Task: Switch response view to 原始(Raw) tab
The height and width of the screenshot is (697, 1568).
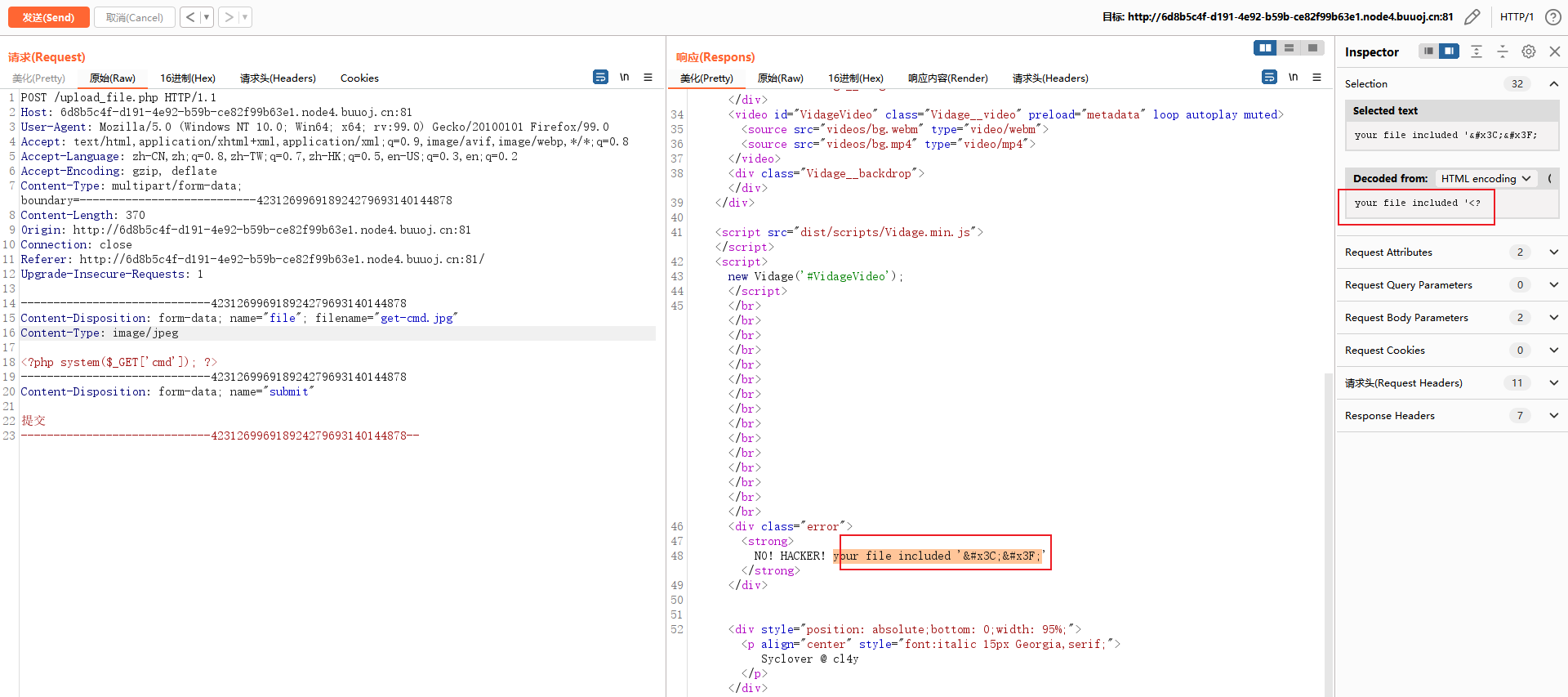Action: 781,78
